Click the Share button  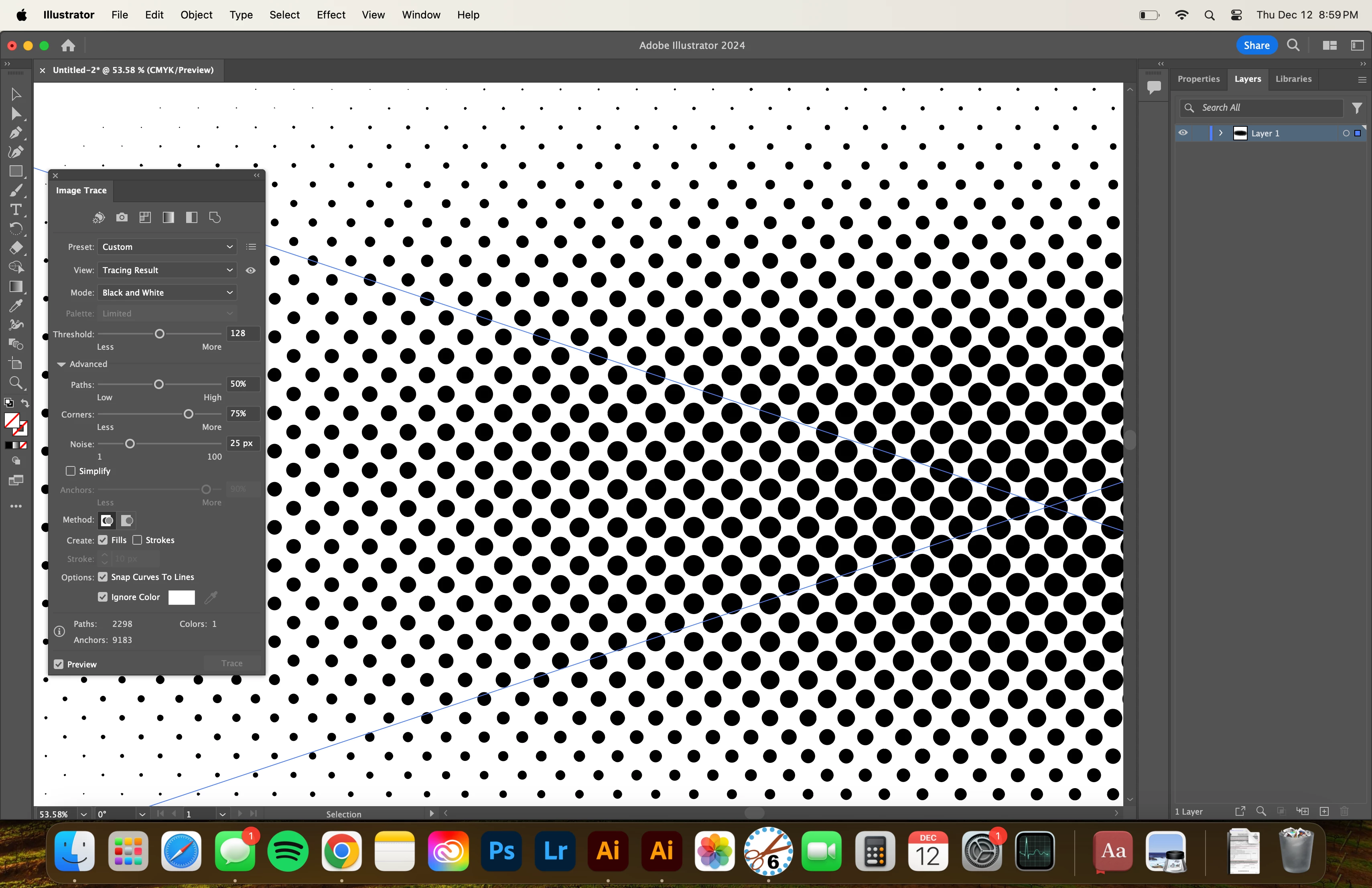[1256, 46]
